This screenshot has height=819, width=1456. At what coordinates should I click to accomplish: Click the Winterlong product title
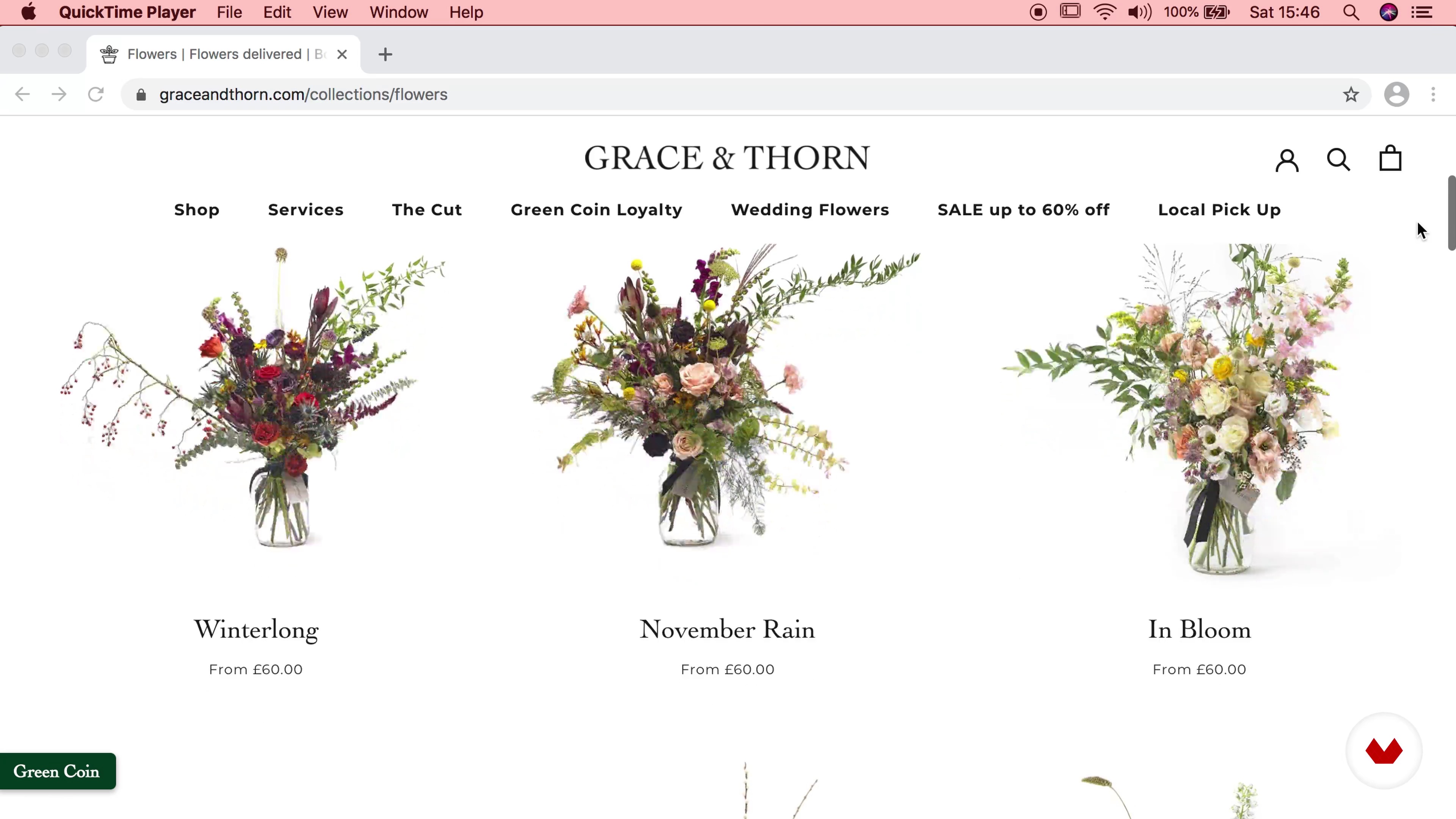pyautogui.click(x=256, y=630)
